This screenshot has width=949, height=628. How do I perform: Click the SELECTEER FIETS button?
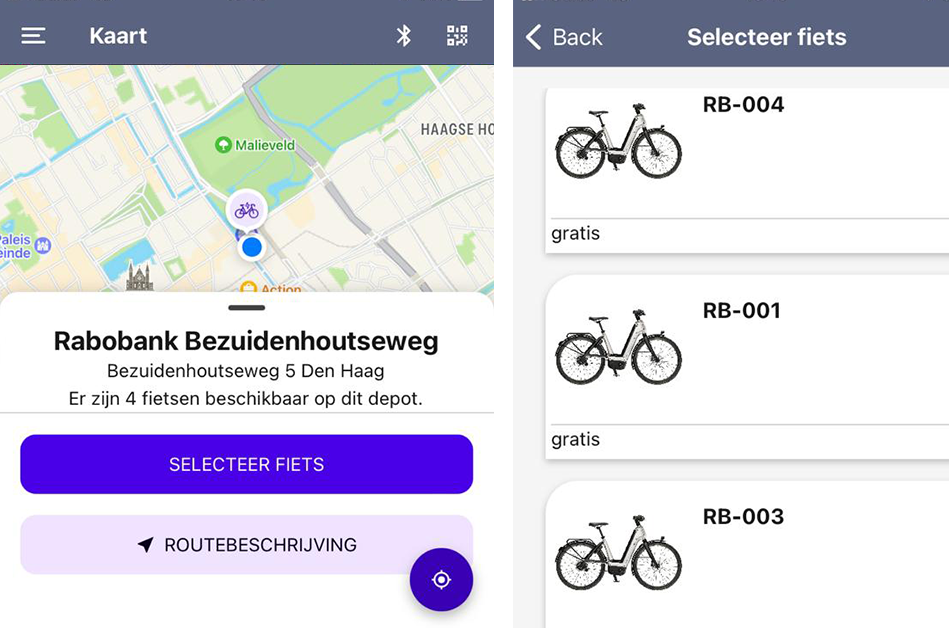tap(246, 464)
